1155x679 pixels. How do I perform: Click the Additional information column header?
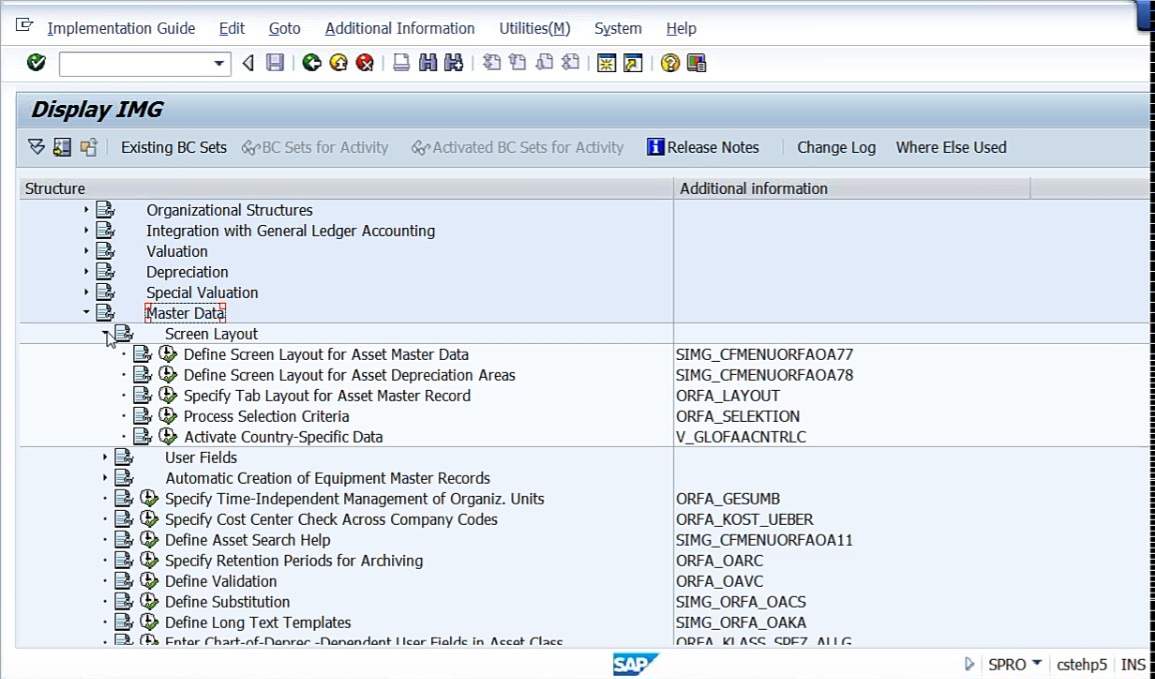pyautogui.click(x=852, y=189)
